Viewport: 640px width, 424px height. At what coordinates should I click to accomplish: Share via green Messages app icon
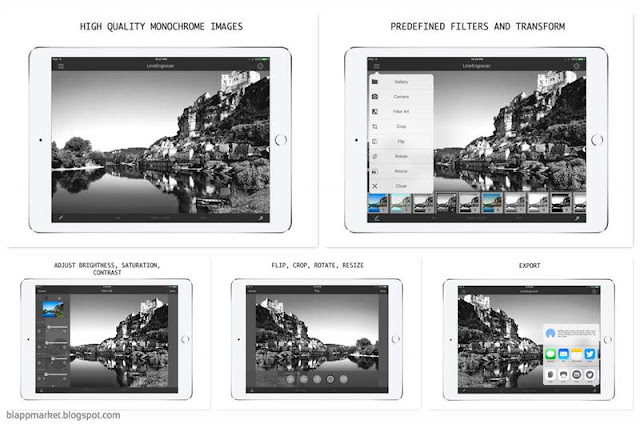coord(550,354)
